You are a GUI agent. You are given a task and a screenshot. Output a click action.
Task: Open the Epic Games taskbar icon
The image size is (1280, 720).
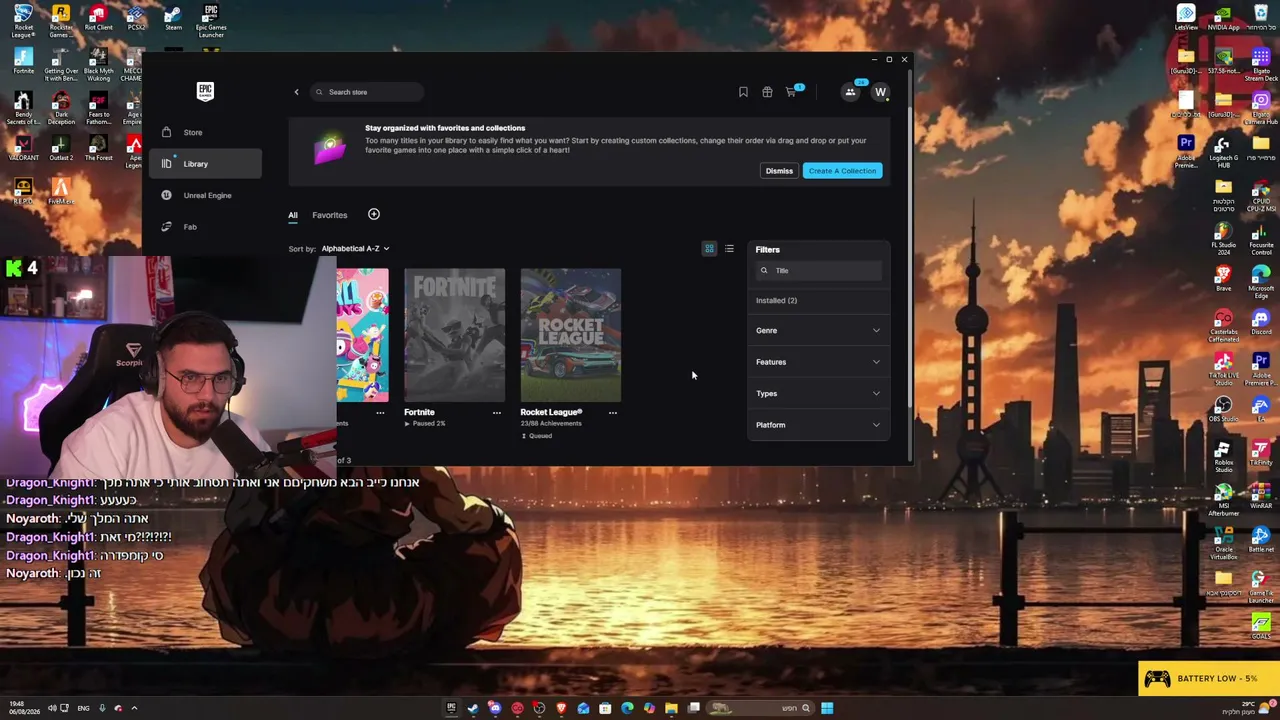(451, 708)
